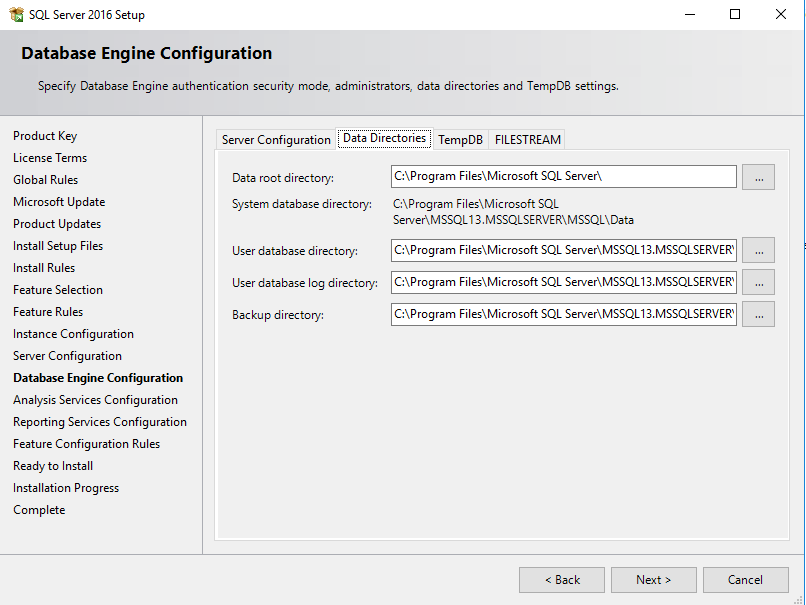Select Server Configuration step in sidebar
The height and width of the screenshot is (605, 806).
click(67, 356)
